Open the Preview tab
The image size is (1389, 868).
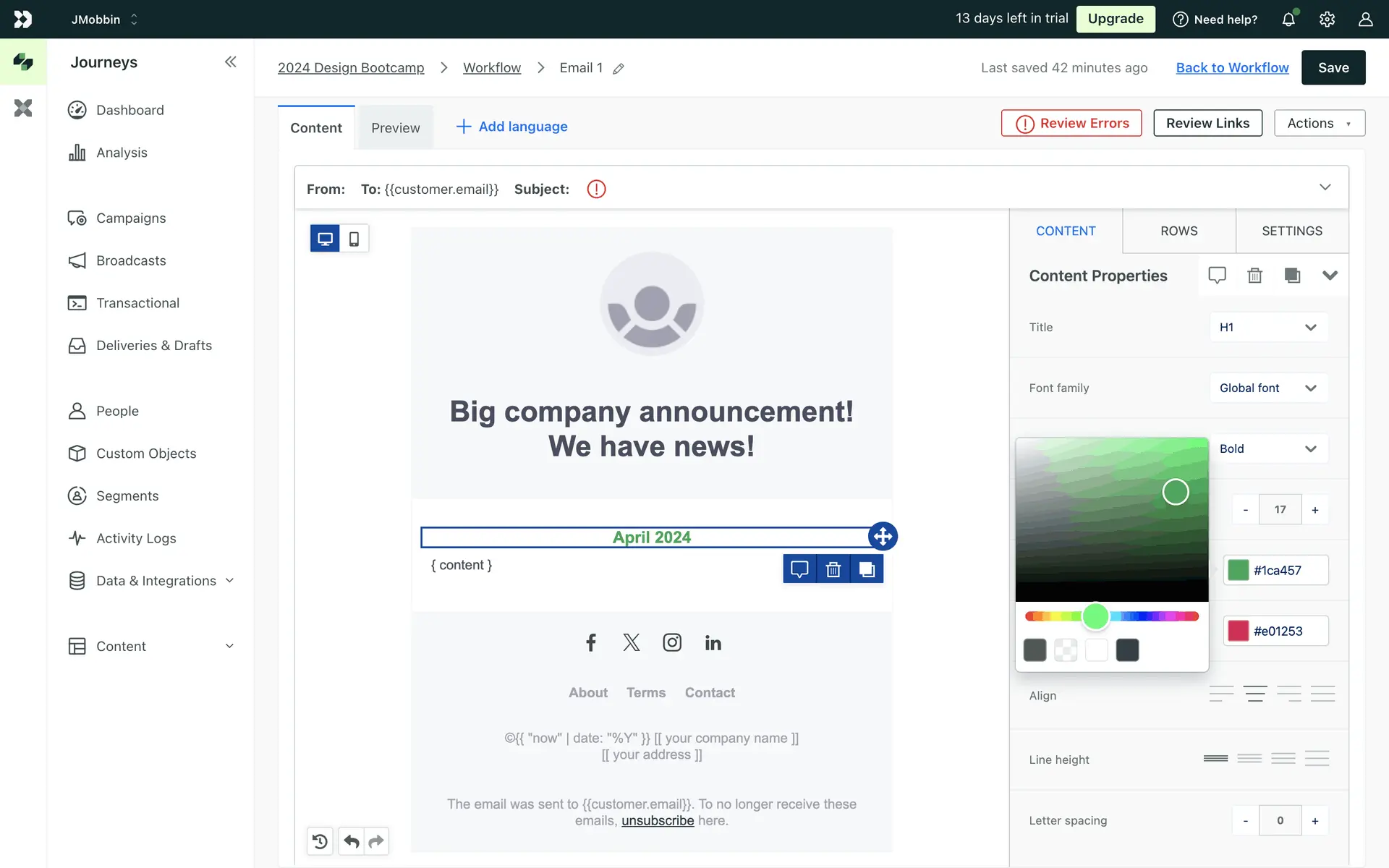pos(395,128)
